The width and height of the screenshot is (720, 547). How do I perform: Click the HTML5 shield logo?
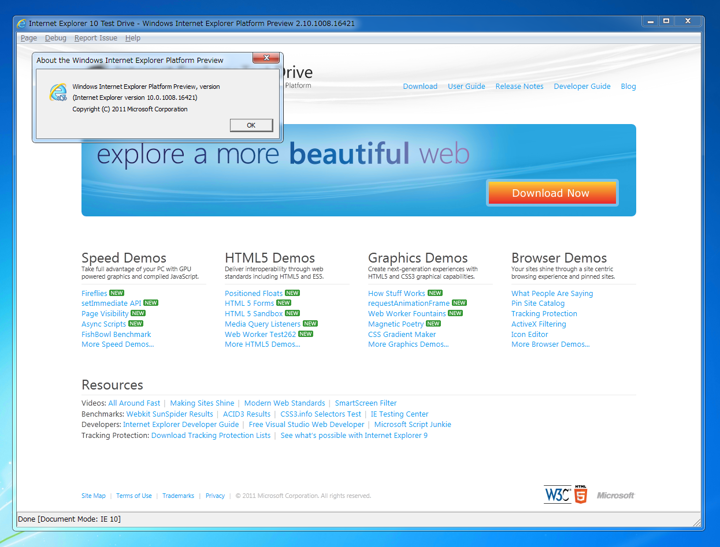point(581,494)
